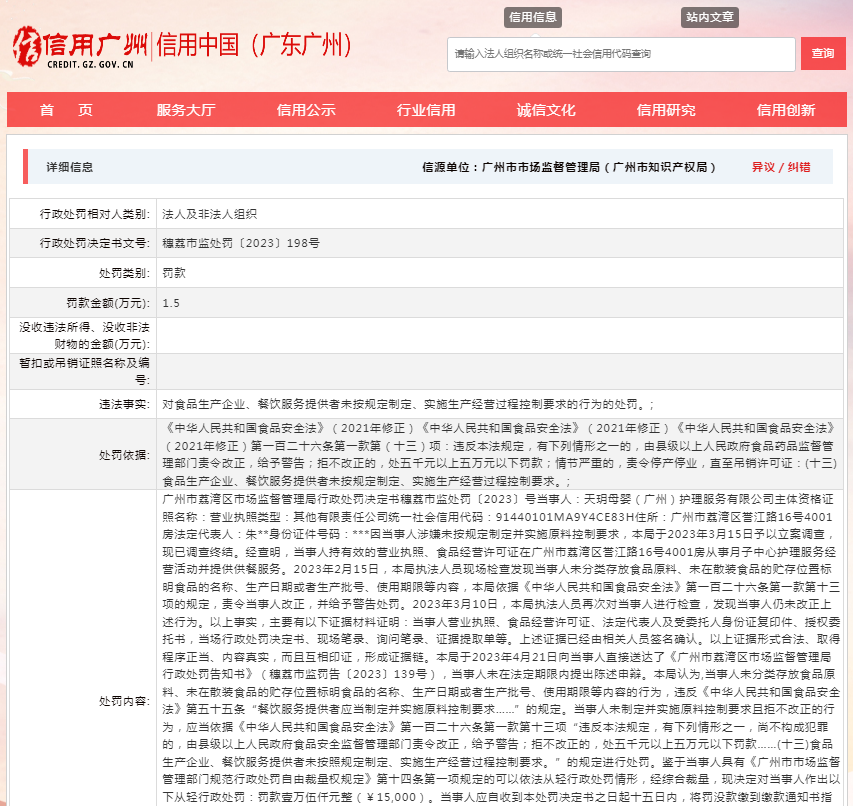This screenshot has height=806, width=853.
Task: Click the 处罚依据 row label
Action: point(125,455)
